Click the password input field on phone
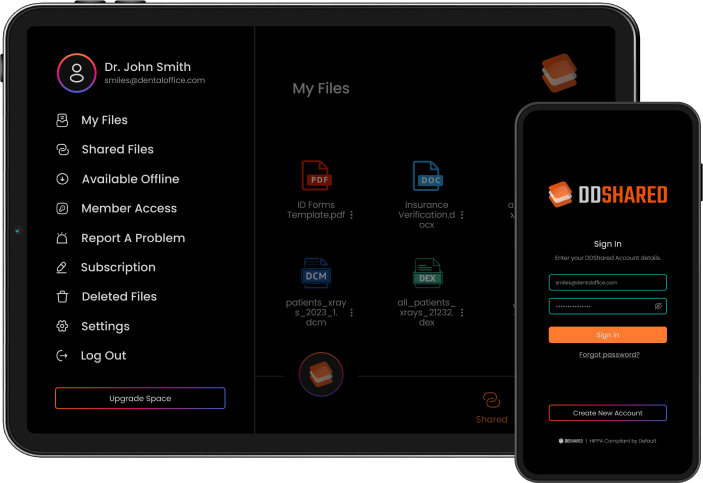This screenshot has height=483, width=703. coord(608,306)
